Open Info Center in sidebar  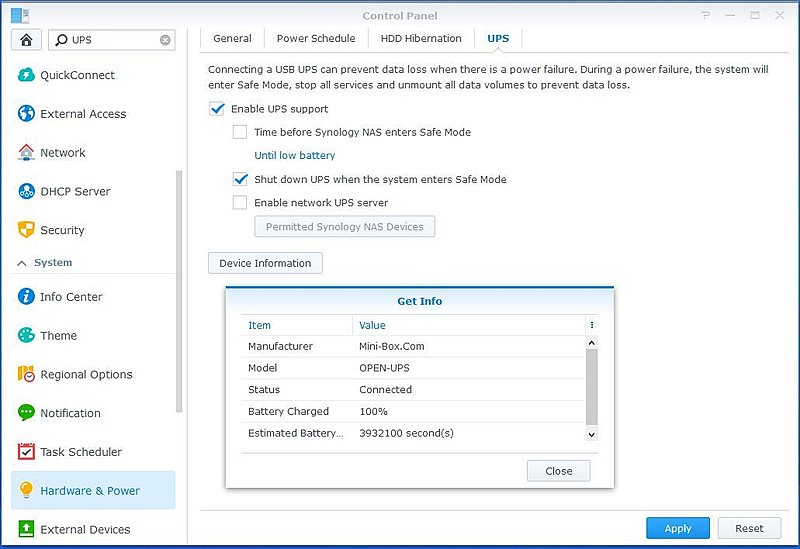(x=71, y=297)
